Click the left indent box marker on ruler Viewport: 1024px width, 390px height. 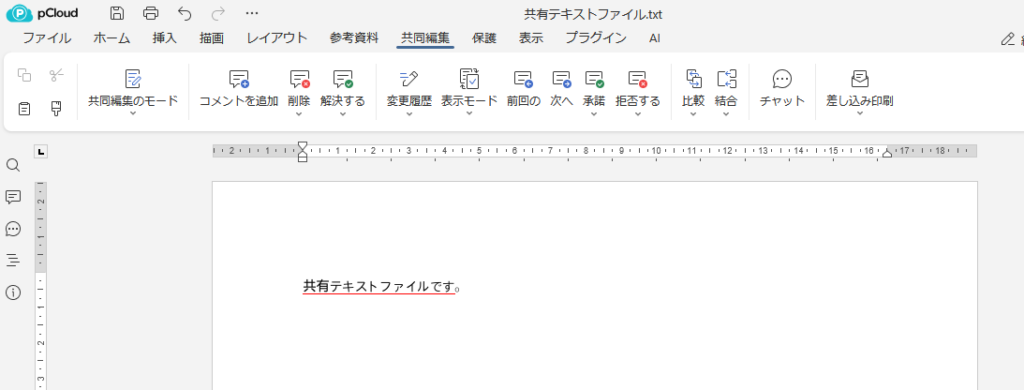click(x=302, y=159)
